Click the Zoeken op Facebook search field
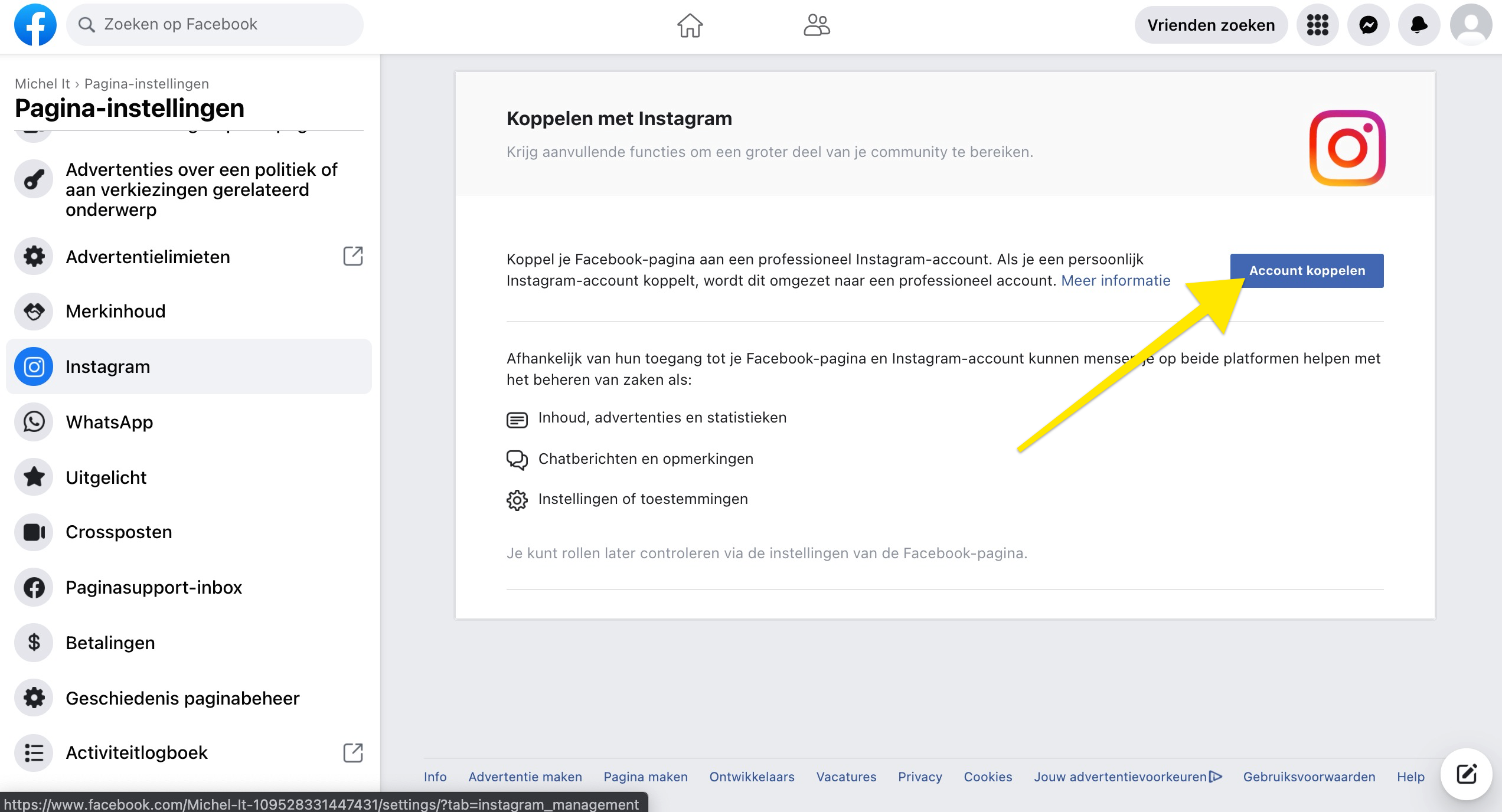The height and width of the screenshot is (812, 1502). tap(215, 25)
